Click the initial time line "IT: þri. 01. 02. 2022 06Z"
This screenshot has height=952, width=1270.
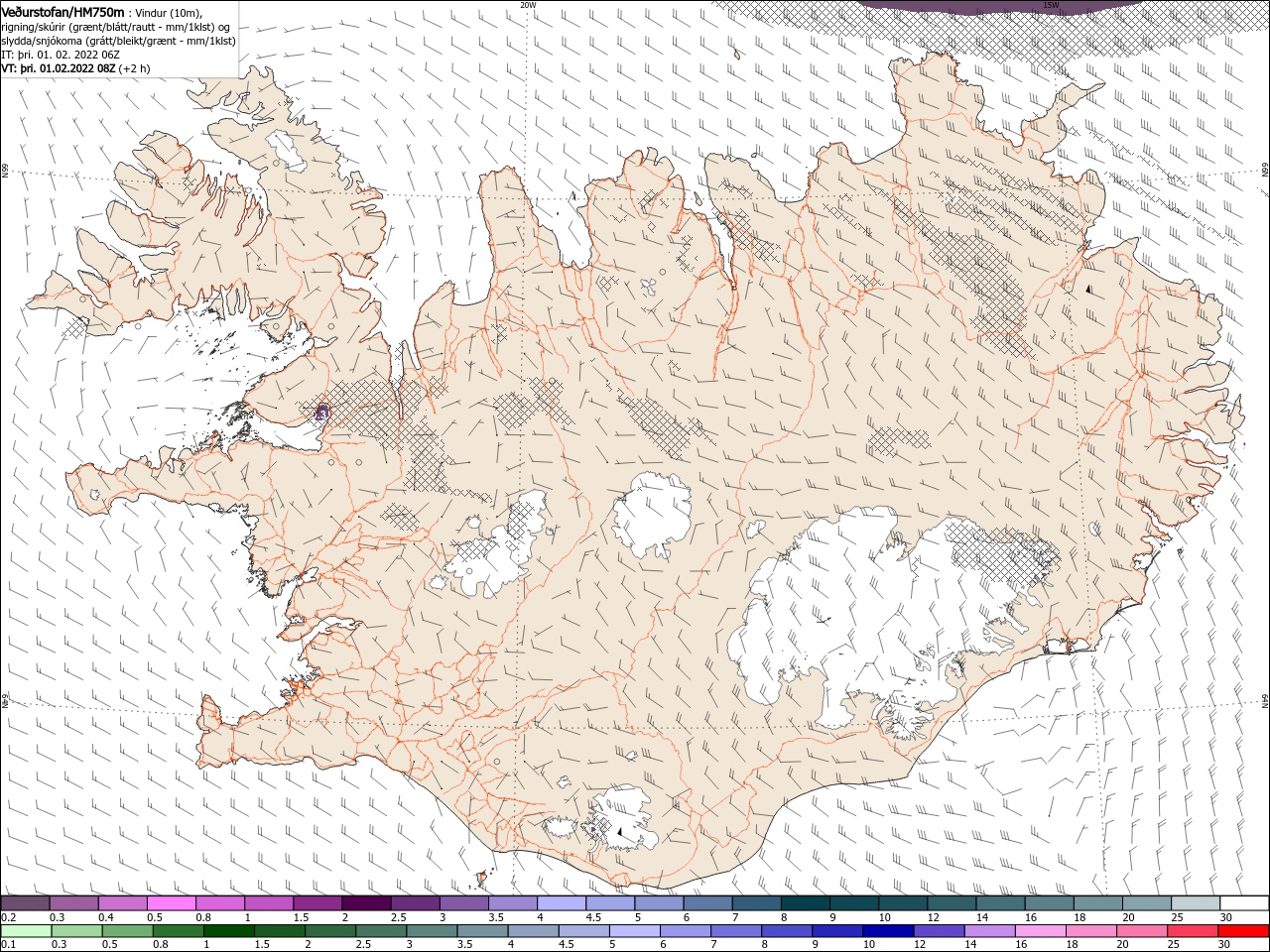(61, 55)
